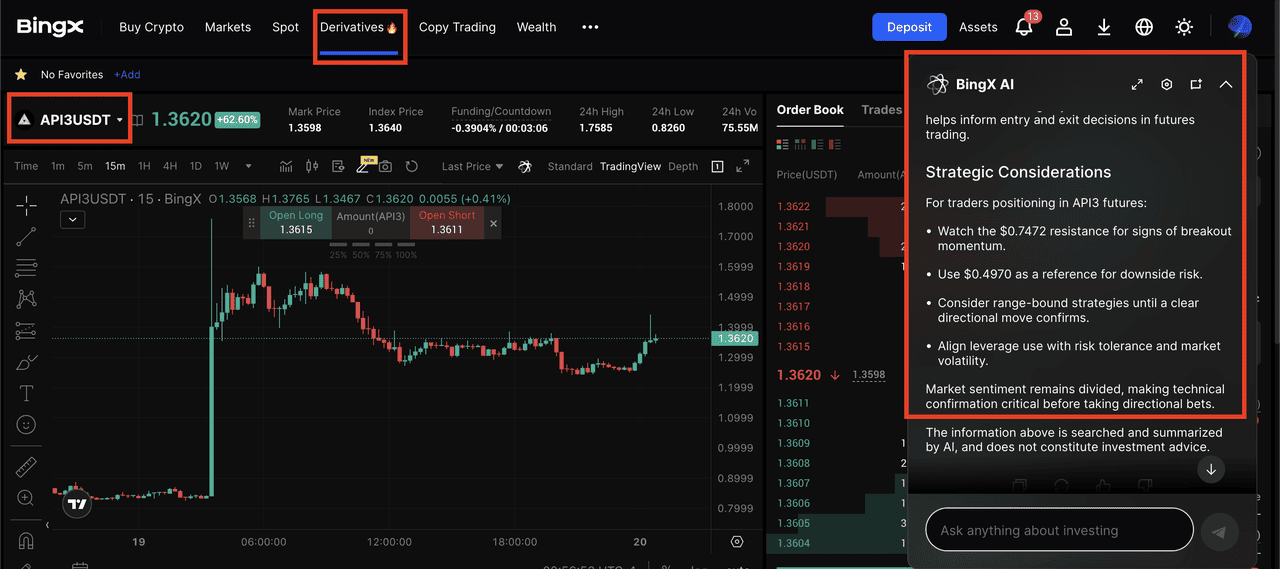Open the candlestick chart style icon
The width and height of the screenshot is (1280, 569).
311,166
